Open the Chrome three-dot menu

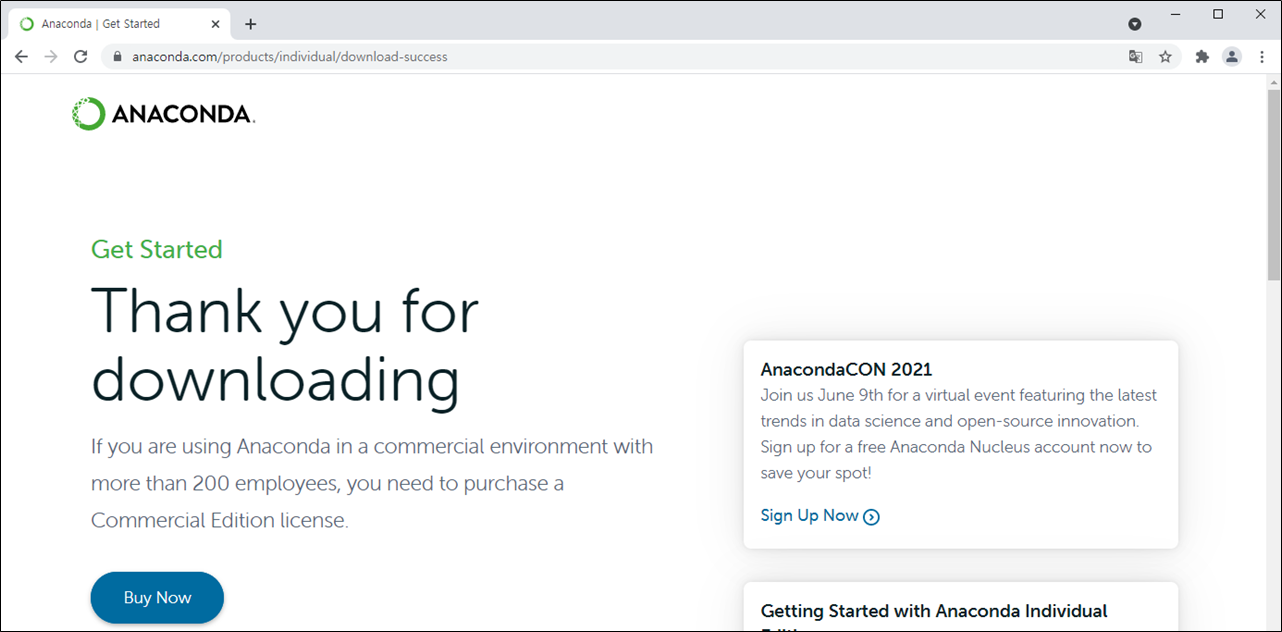(x=1261, y=57)
